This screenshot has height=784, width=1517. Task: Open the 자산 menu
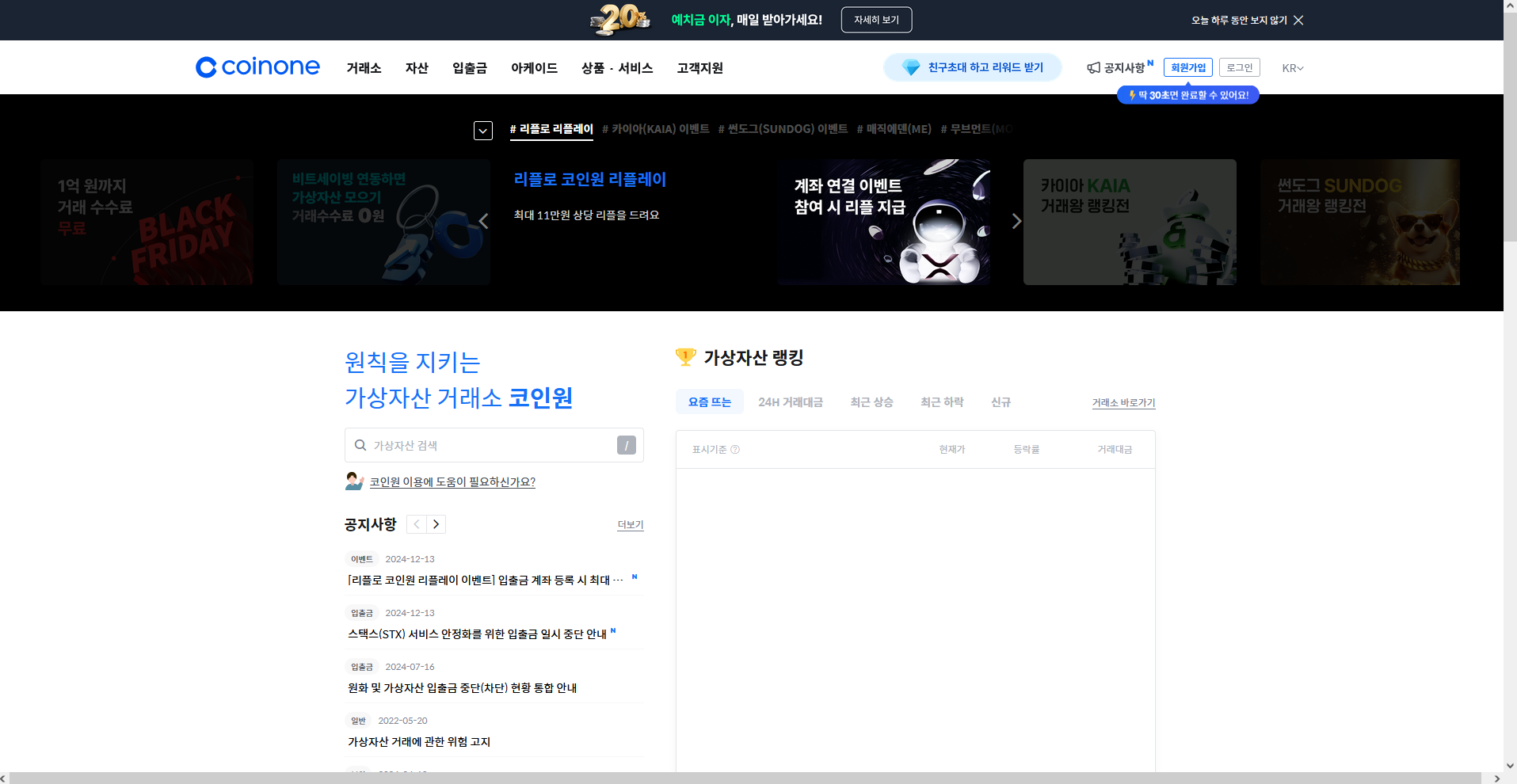pos(417,68)
